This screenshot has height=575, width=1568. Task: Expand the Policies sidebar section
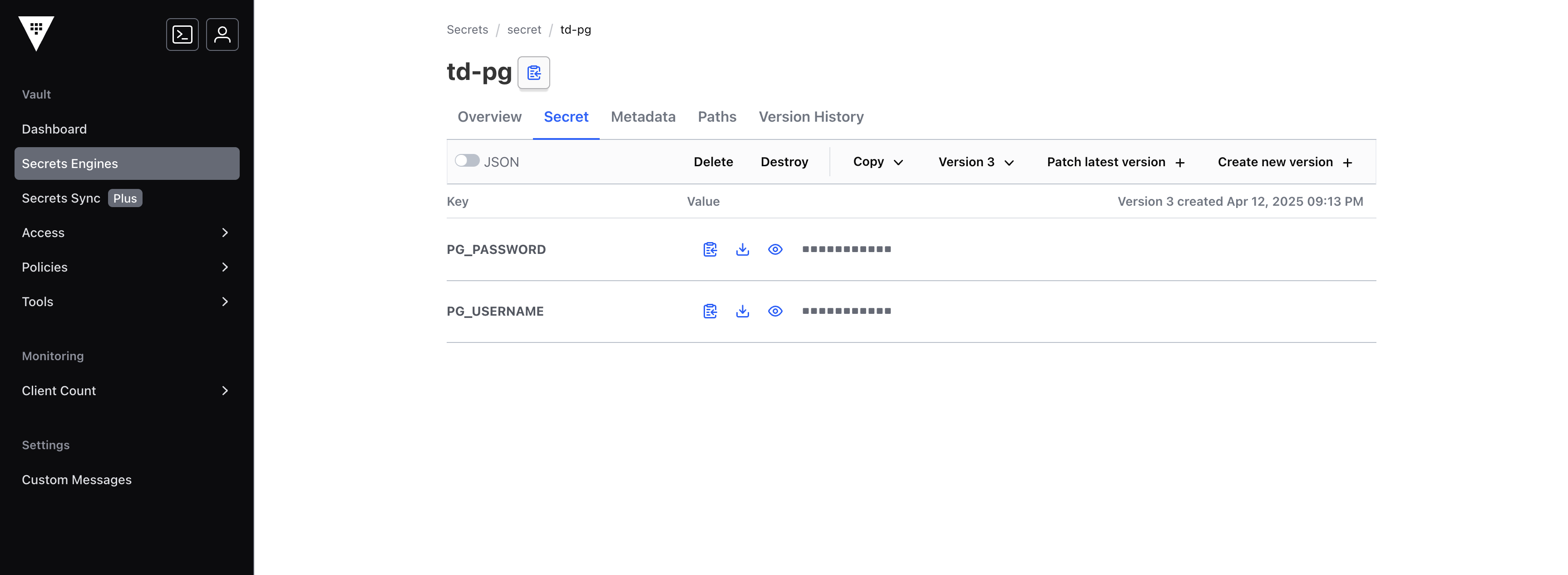click(126, 268)
